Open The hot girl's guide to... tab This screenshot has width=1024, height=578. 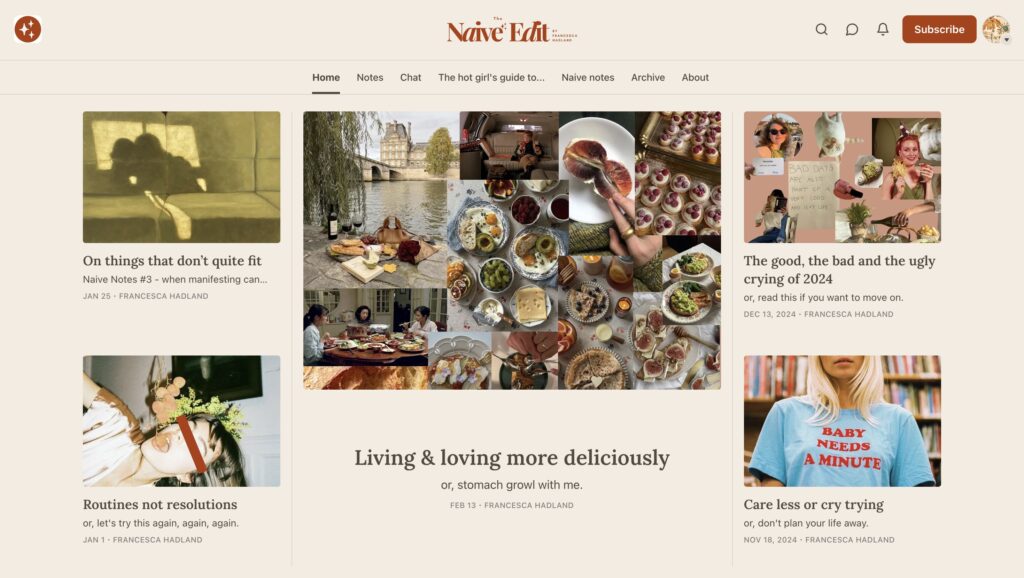(x=491, y=77)
